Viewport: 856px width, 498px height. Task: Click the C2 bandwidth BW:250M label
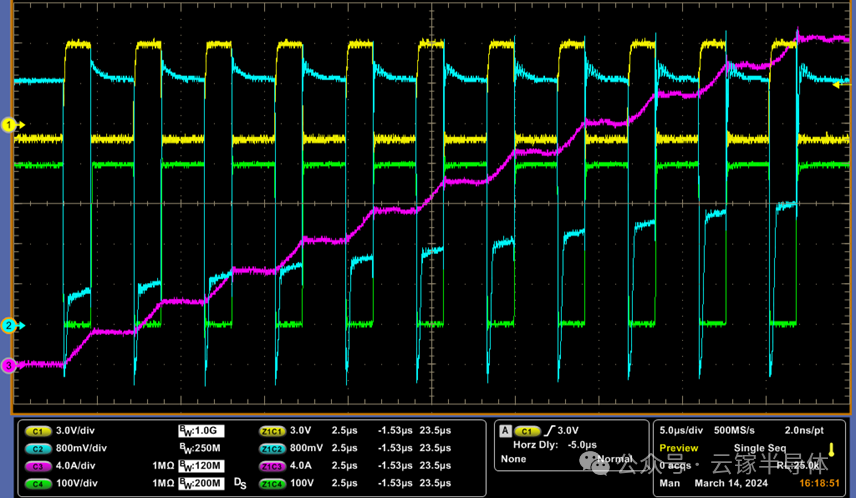pyautogui.click(x=200, y=448)
